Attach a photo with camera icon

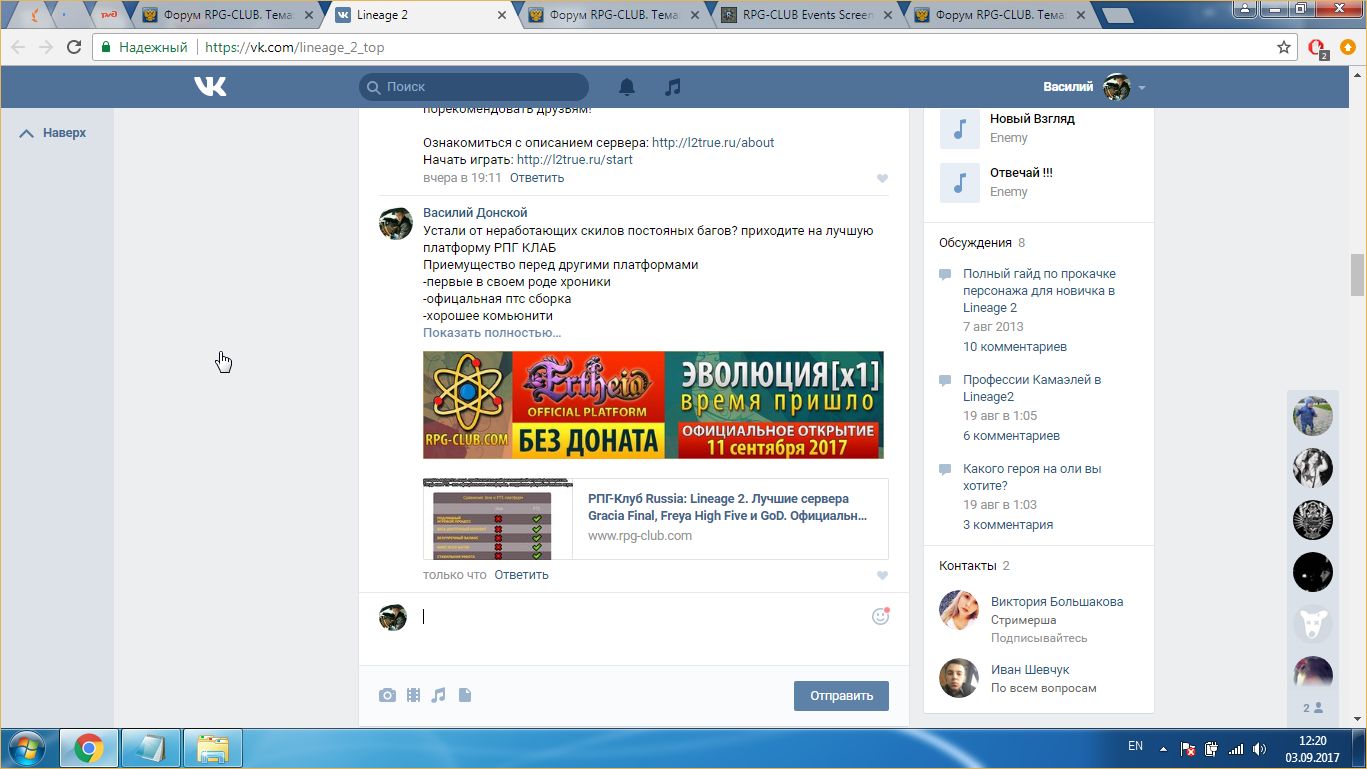click(x=387, y=695)
